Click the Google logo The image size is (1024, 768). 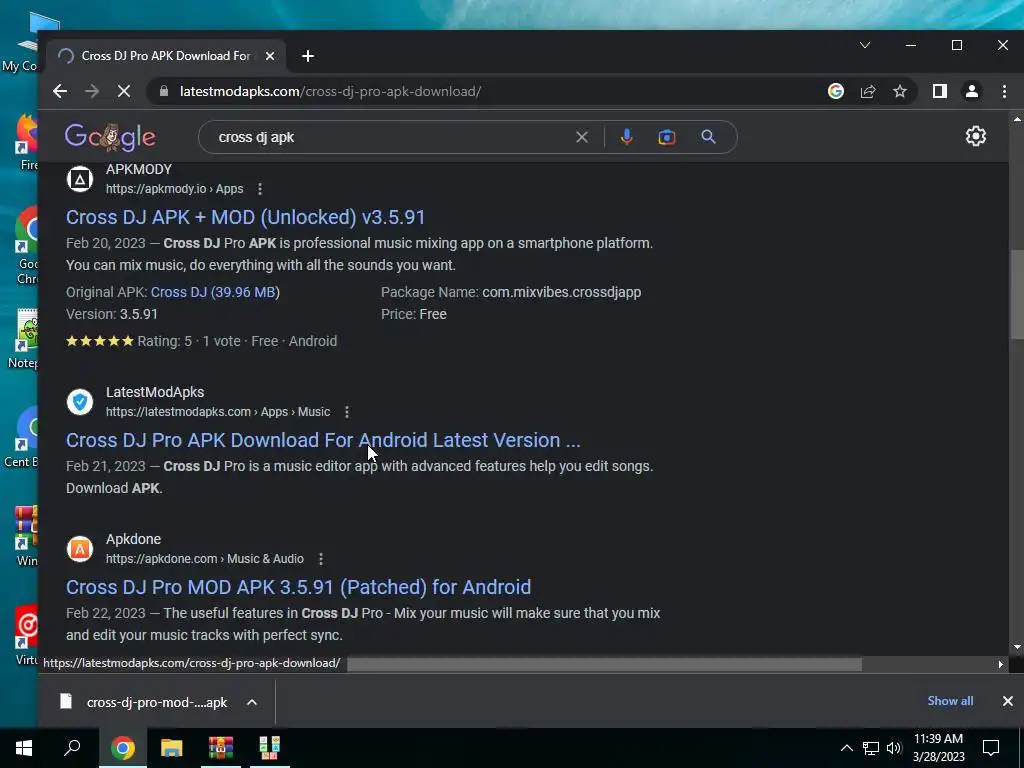(x=110, y=136)
